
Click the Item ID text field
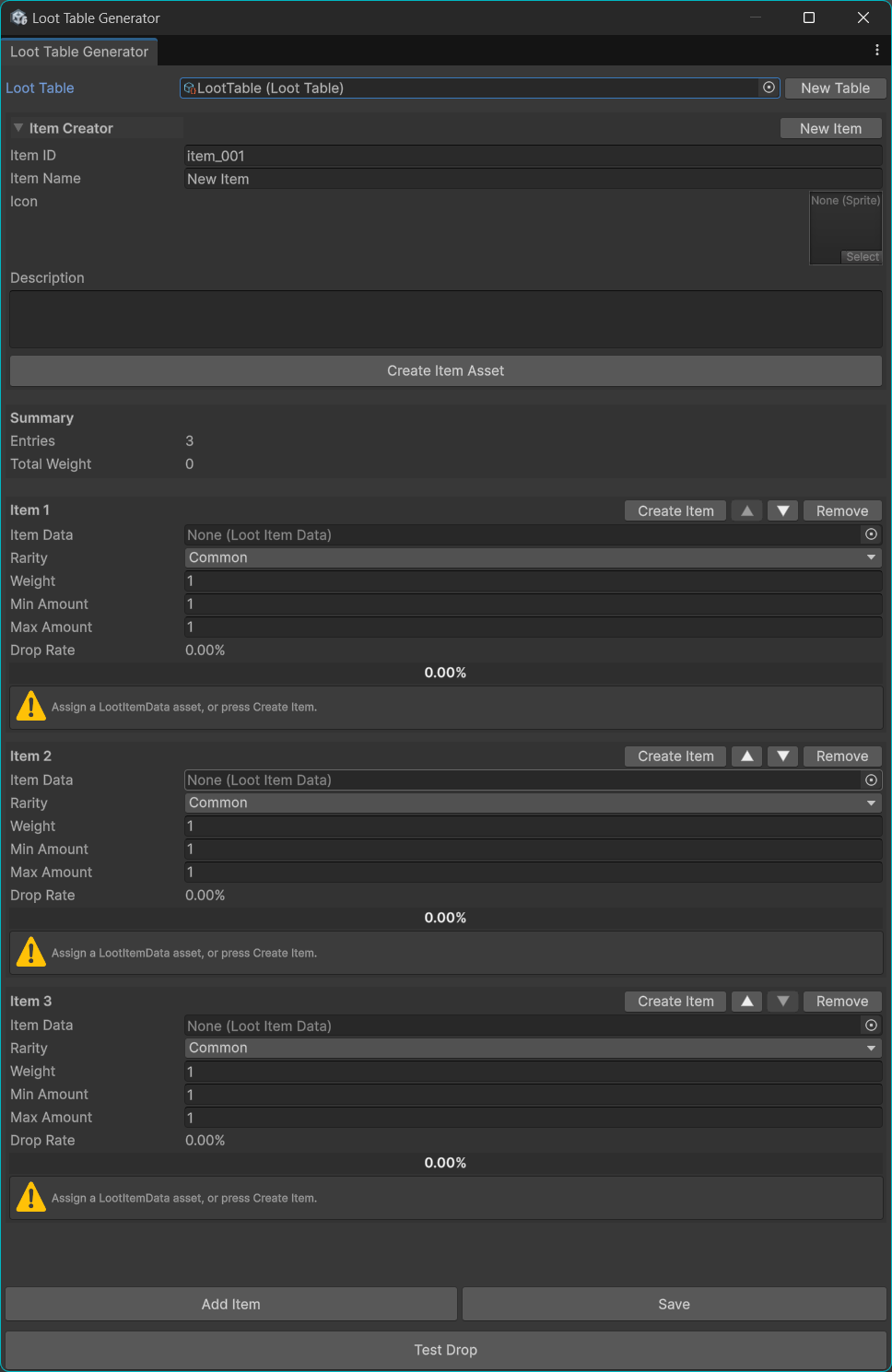coord(533,156)
